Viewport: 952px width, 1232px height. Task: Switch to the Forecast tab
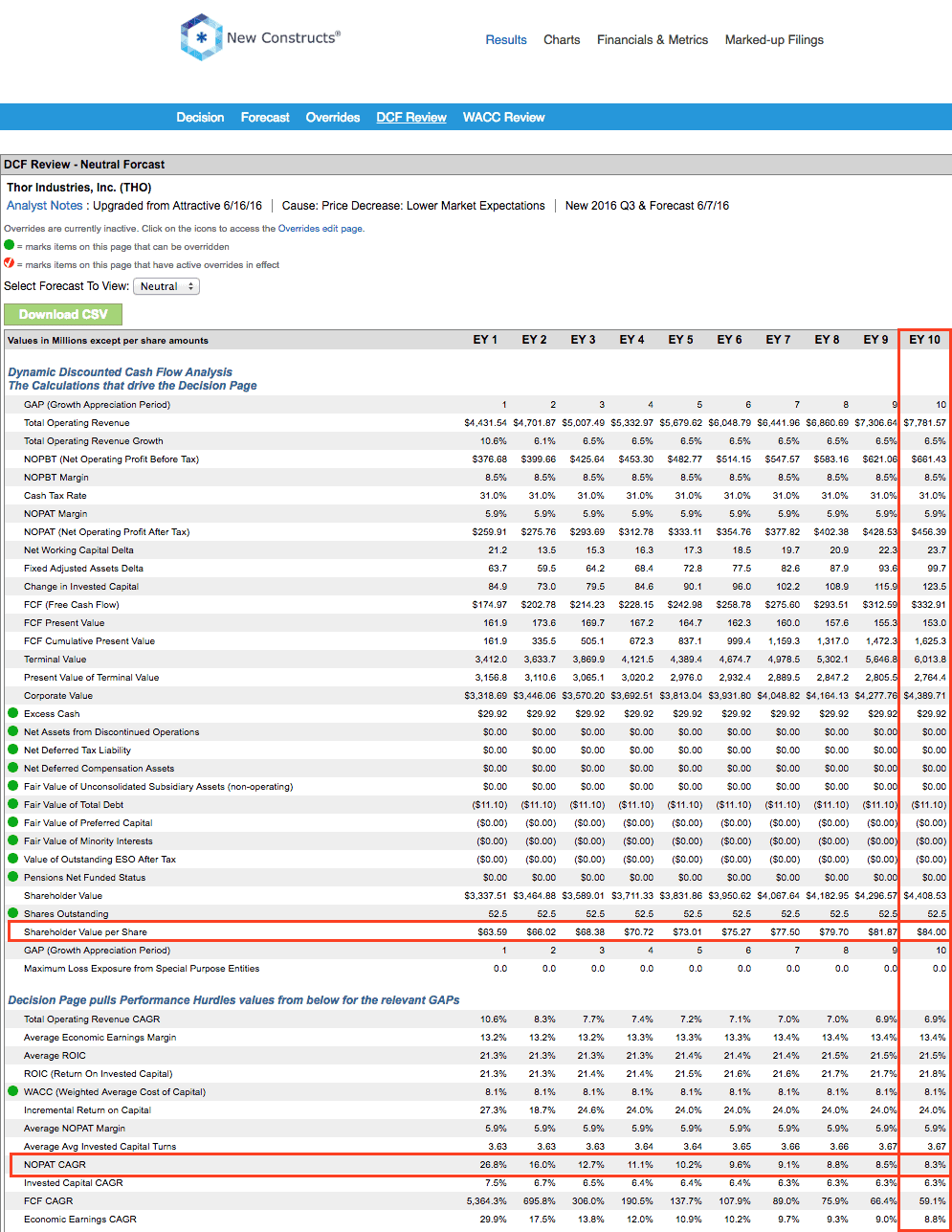[265, 117]
